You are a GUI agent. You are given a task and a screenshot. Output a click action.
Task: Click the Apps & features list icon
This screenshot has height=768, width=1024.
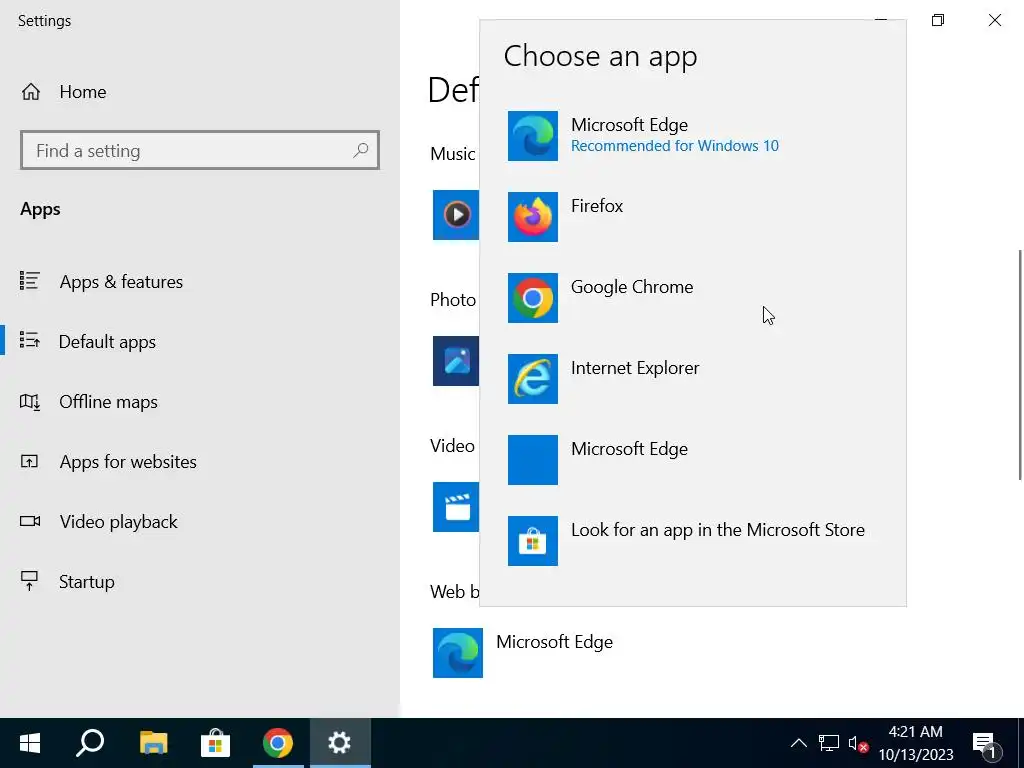29,281
